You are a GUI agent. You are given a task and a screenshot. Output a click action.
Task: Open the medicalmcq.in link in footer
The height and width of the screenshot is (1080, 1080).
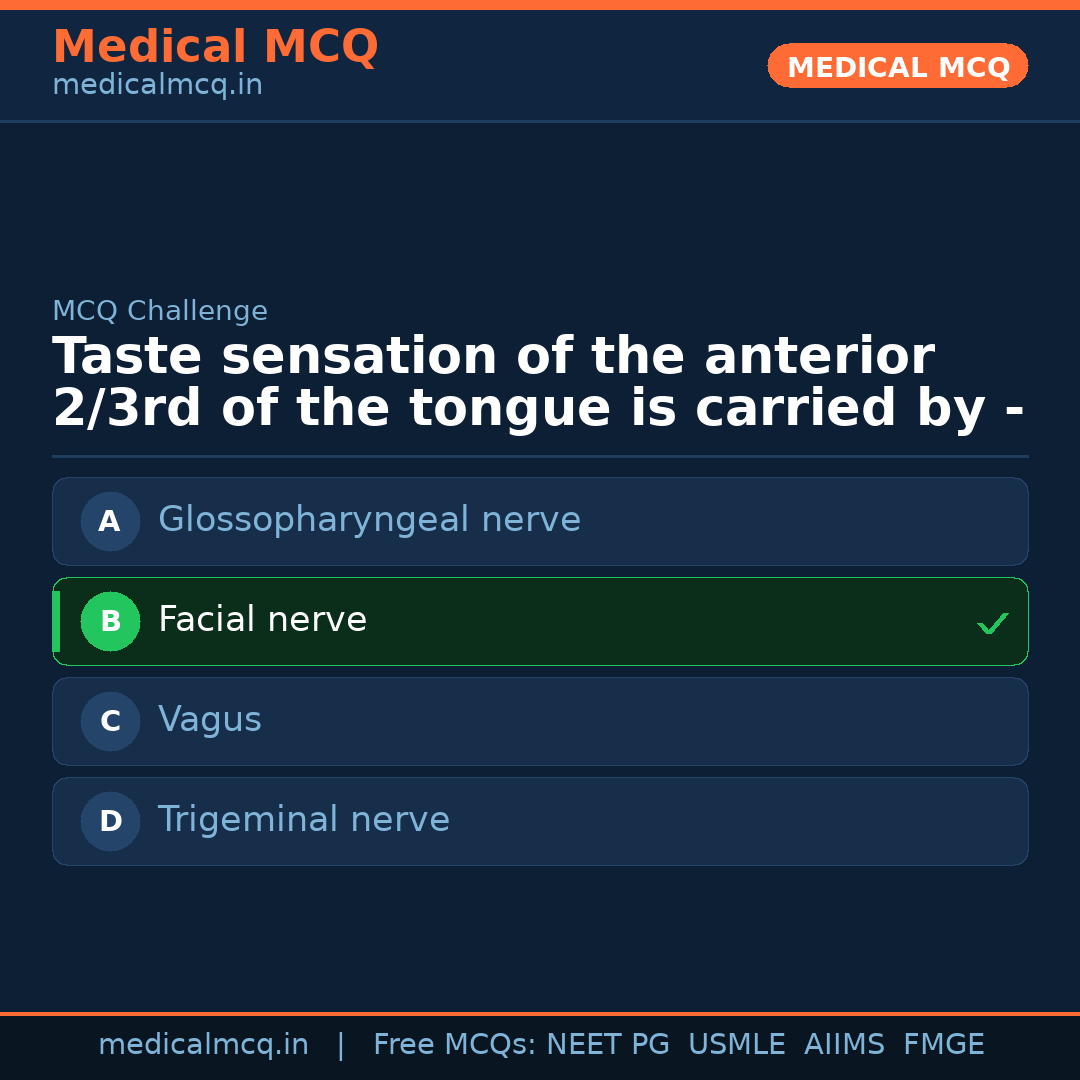[203, 1045]
